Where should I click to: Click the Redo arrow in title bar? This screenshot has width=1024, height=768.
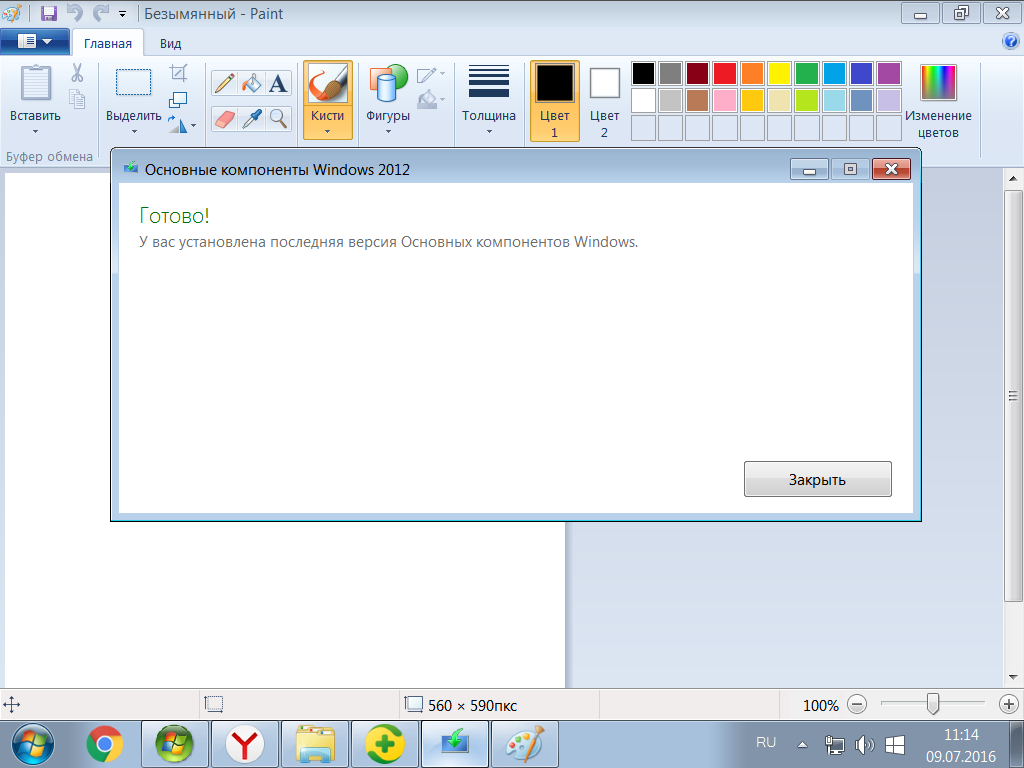pyautogui.click(x=101, y=13)
